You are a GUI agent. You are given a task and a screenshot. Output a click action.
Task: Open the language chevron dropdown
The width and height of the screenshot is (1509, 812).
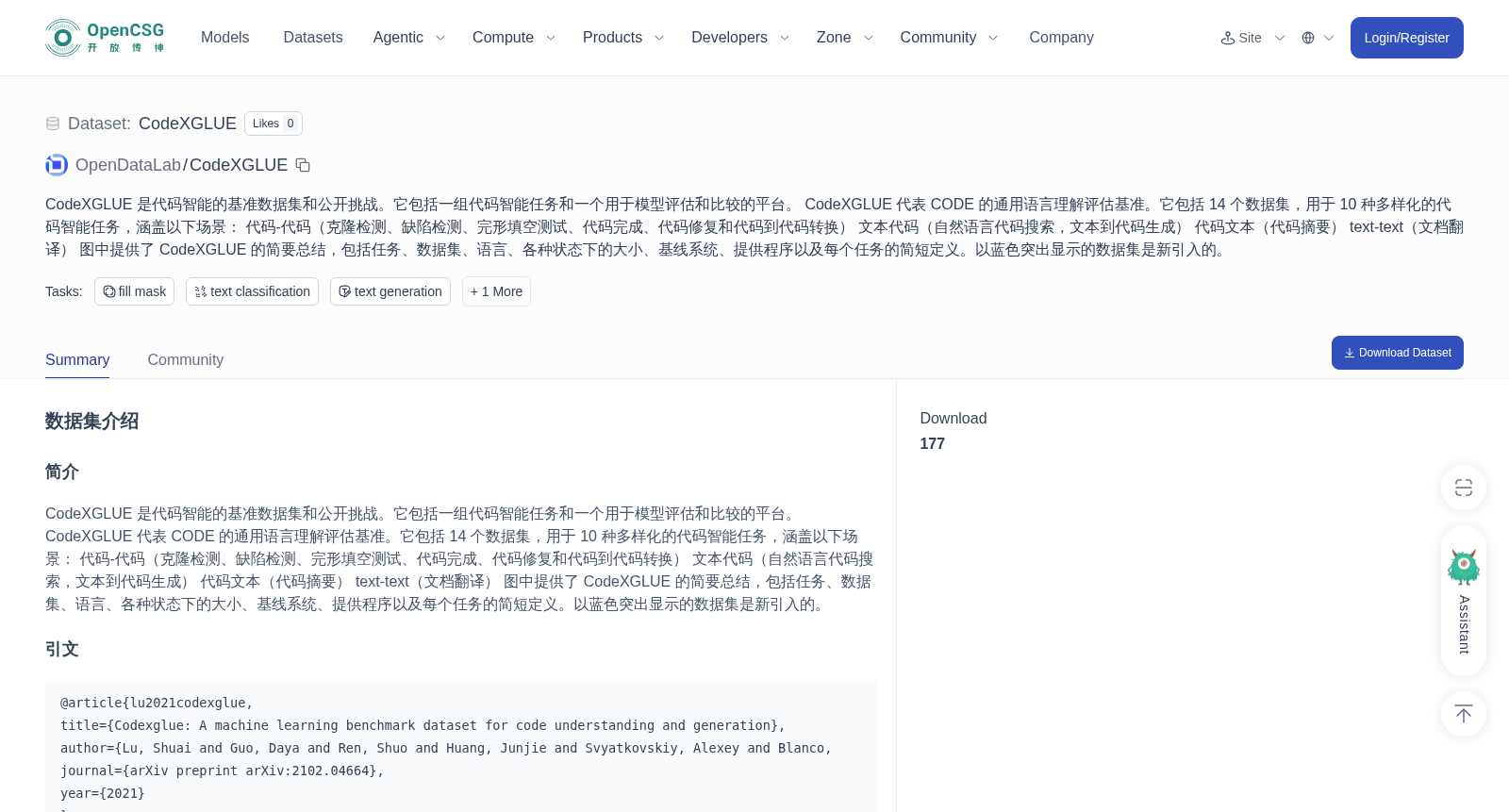click(x=1329, y=38)
